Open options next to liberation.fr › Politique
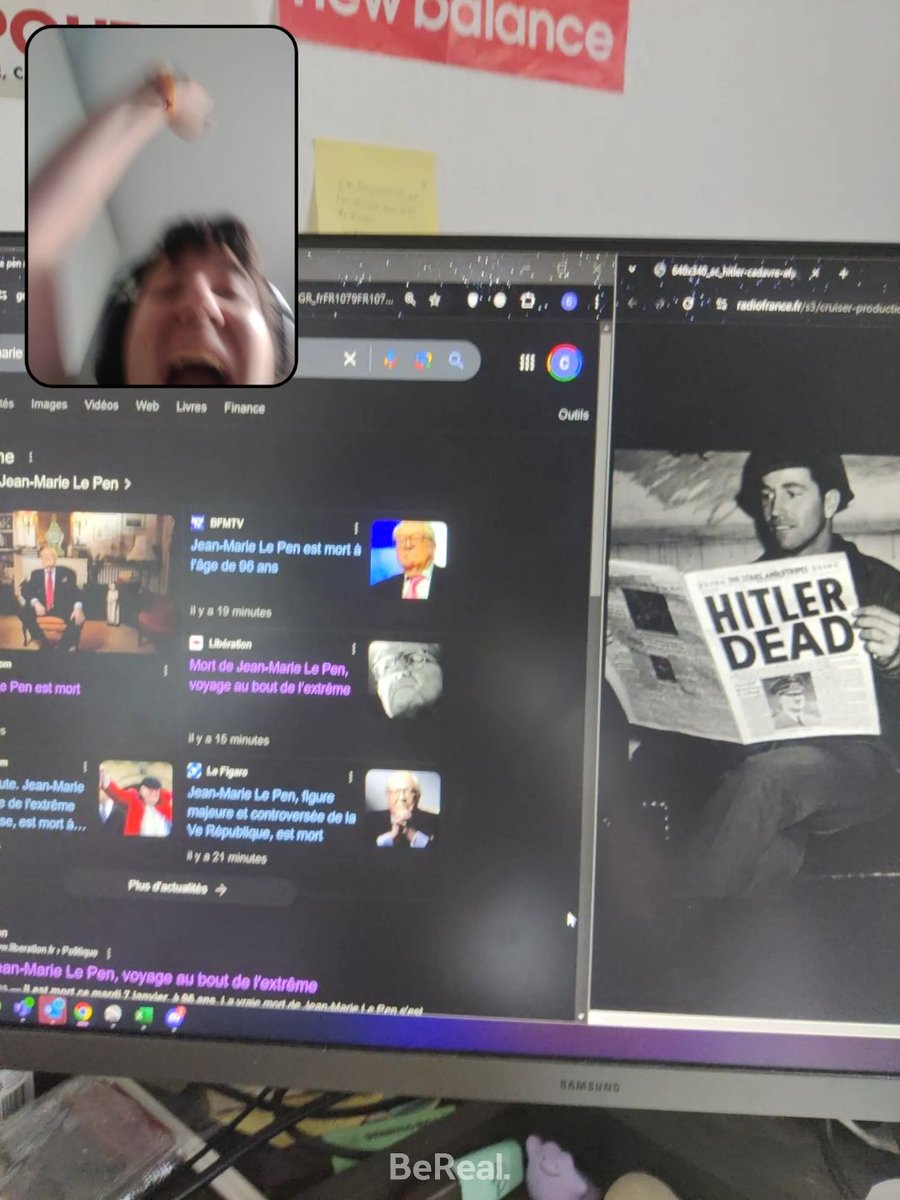 point(109,953)
